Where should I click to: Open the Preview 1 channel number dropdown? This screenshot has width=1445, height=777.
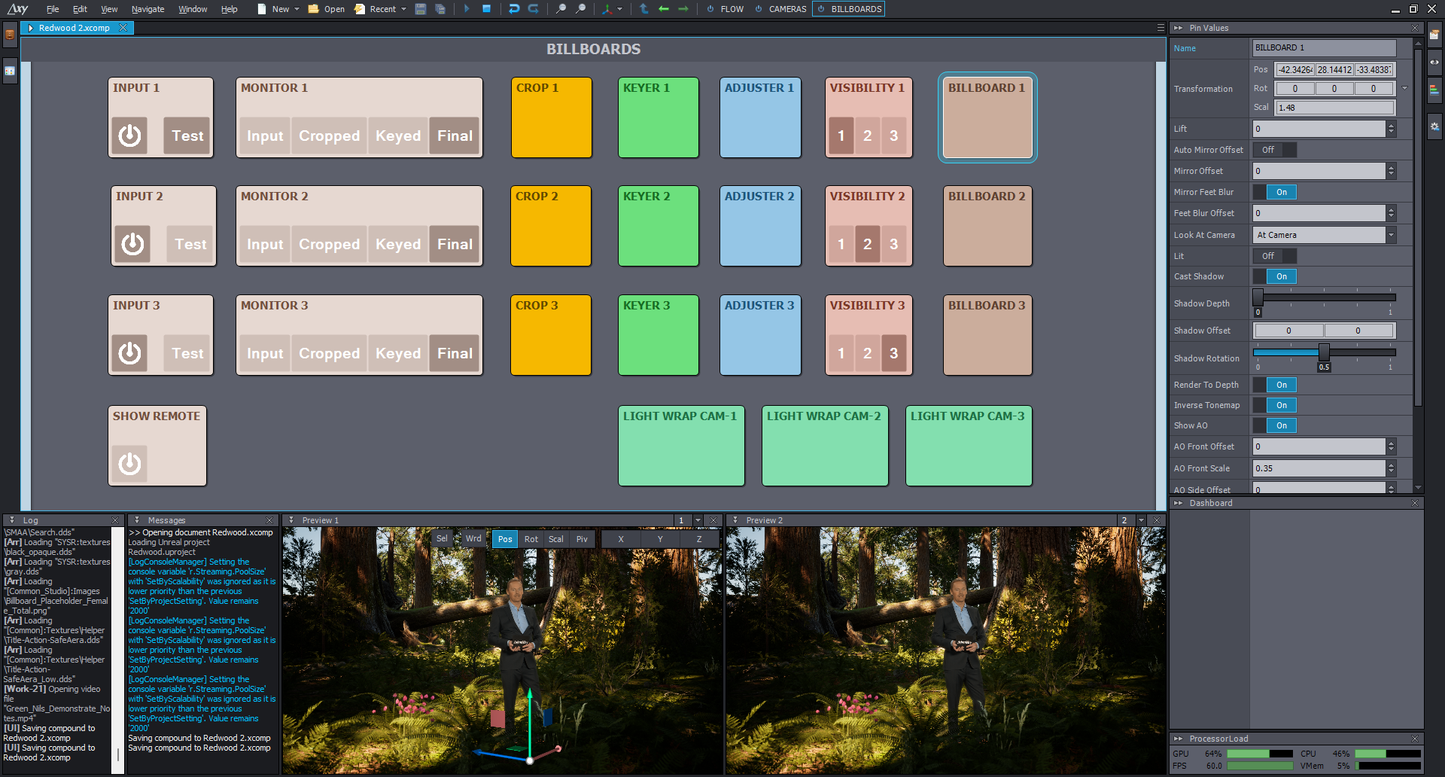click(697, 521)
